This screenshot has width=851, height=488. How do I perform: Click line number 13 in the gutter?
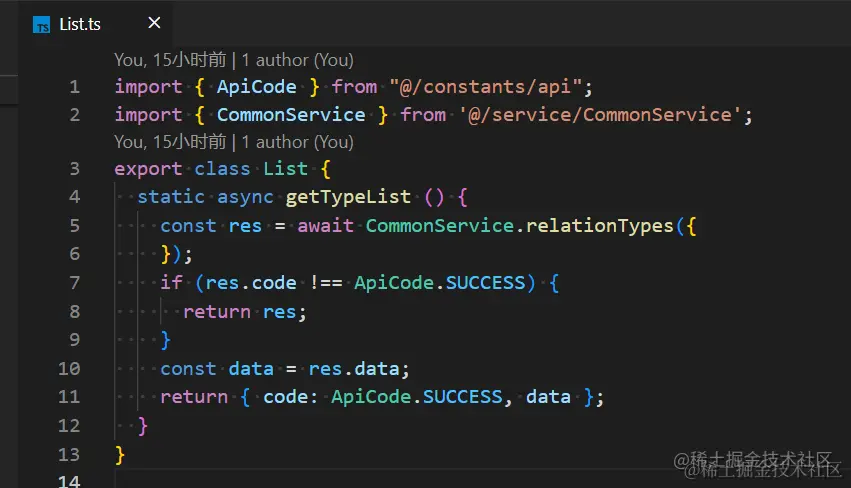tap(69, 454)
